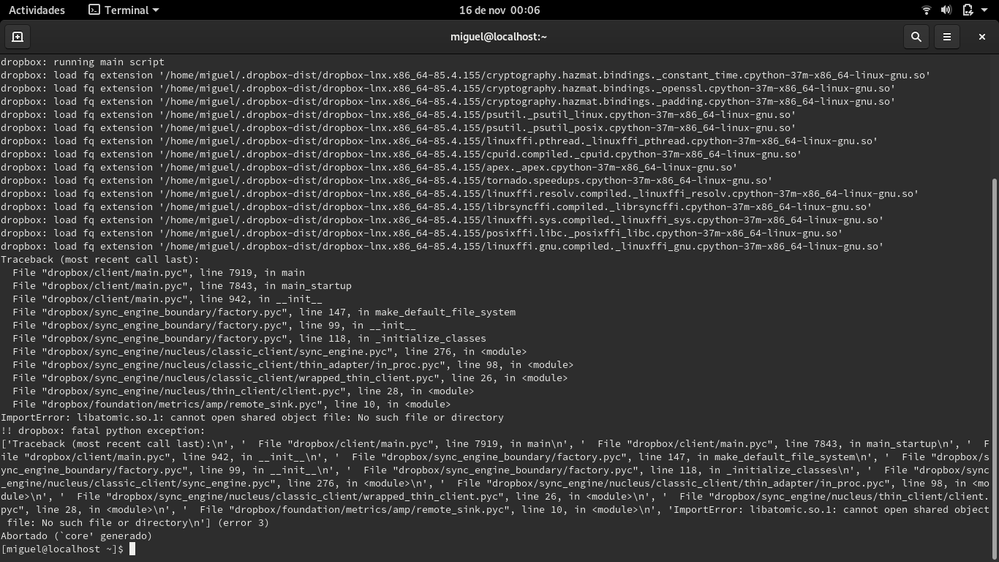Click the _cpuid extension load line
The width and height of the screenshot is (999, 562).
pyautogui.click(x=401, y=154)
